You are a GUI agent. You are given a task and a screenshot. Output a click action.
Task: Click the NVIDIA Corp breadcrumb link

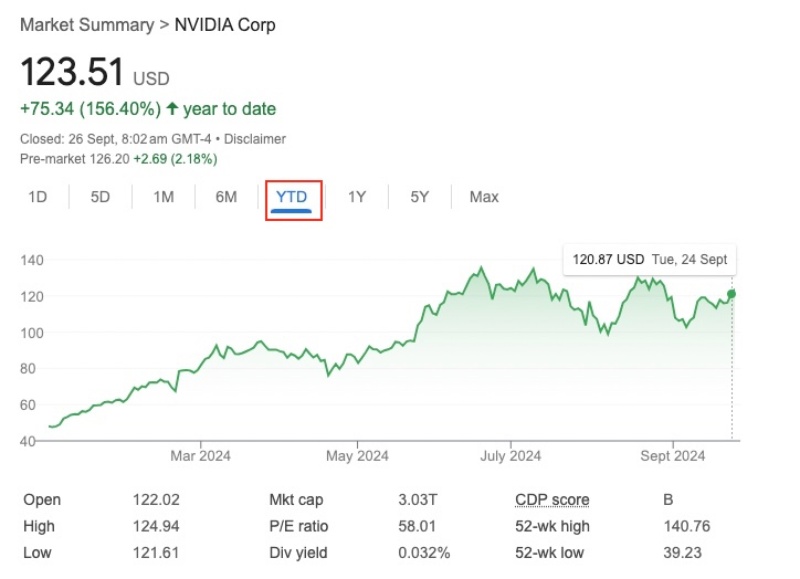coord(225,24)
